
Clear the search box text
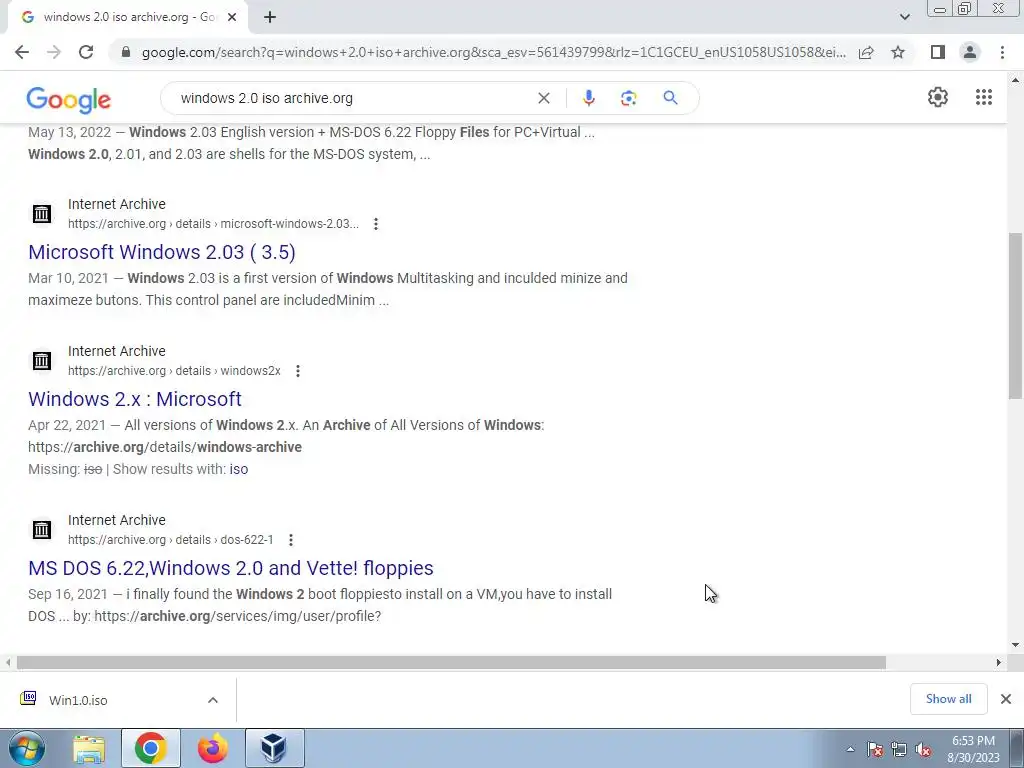tap(543, 98)
